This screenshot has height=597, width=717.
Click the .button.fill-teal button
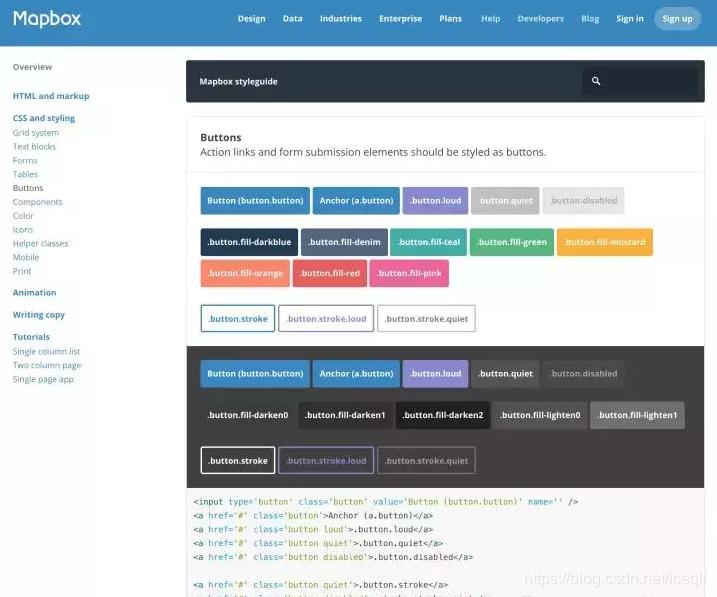(428, 242)
